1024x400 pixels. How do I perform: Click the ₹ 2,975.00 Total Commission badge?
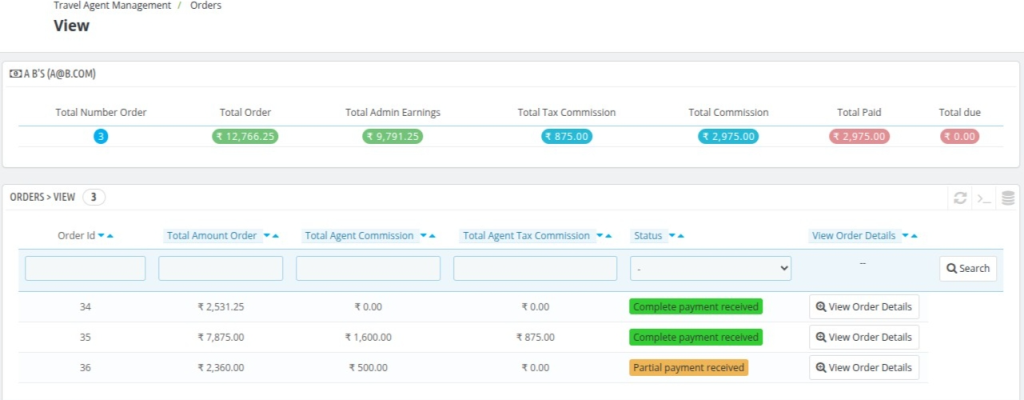[728, 137]
